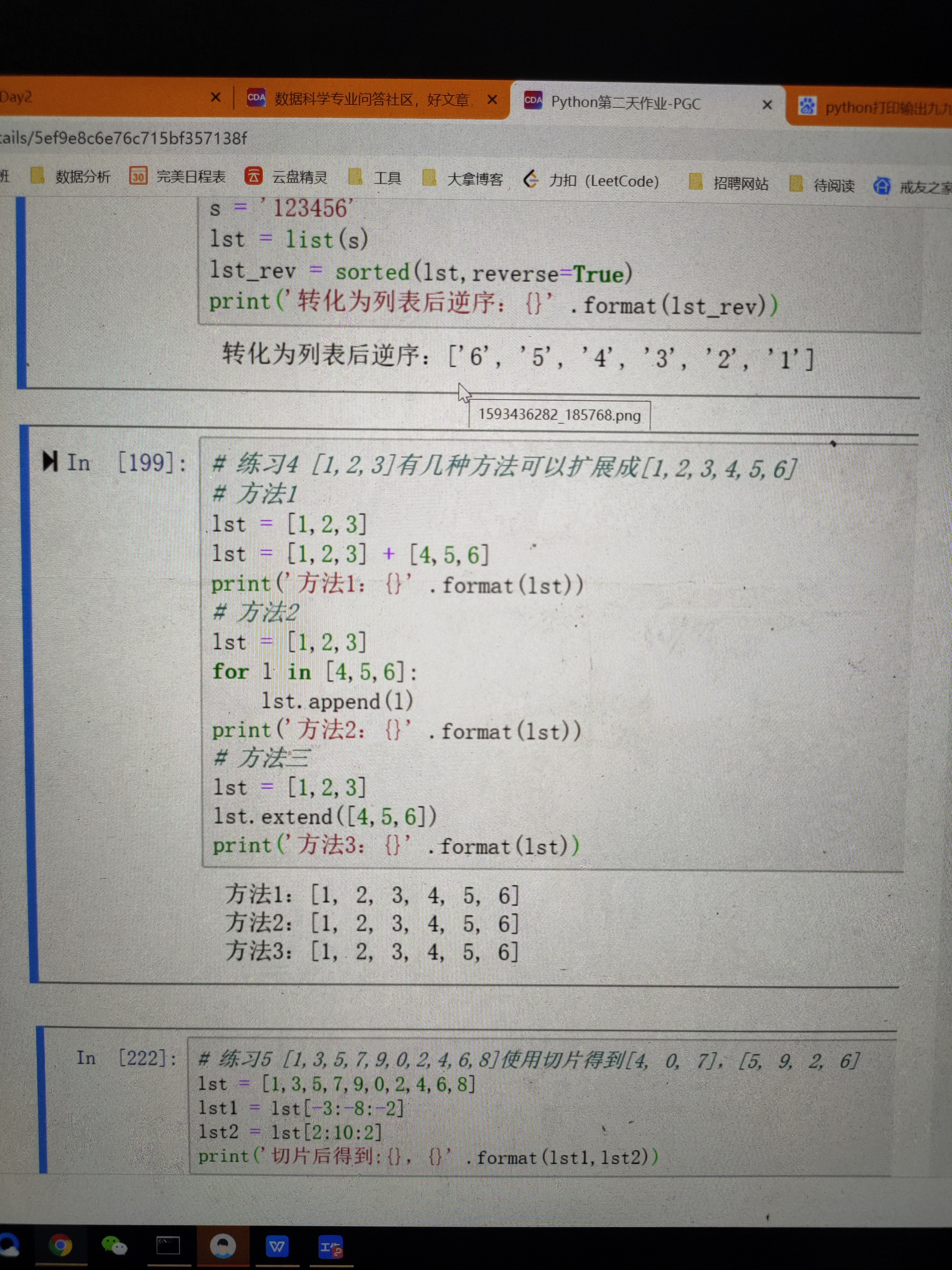Open Google Chrome from the taskbar
This screenshot has width=952, height=1270.
tap(60, 1245)
